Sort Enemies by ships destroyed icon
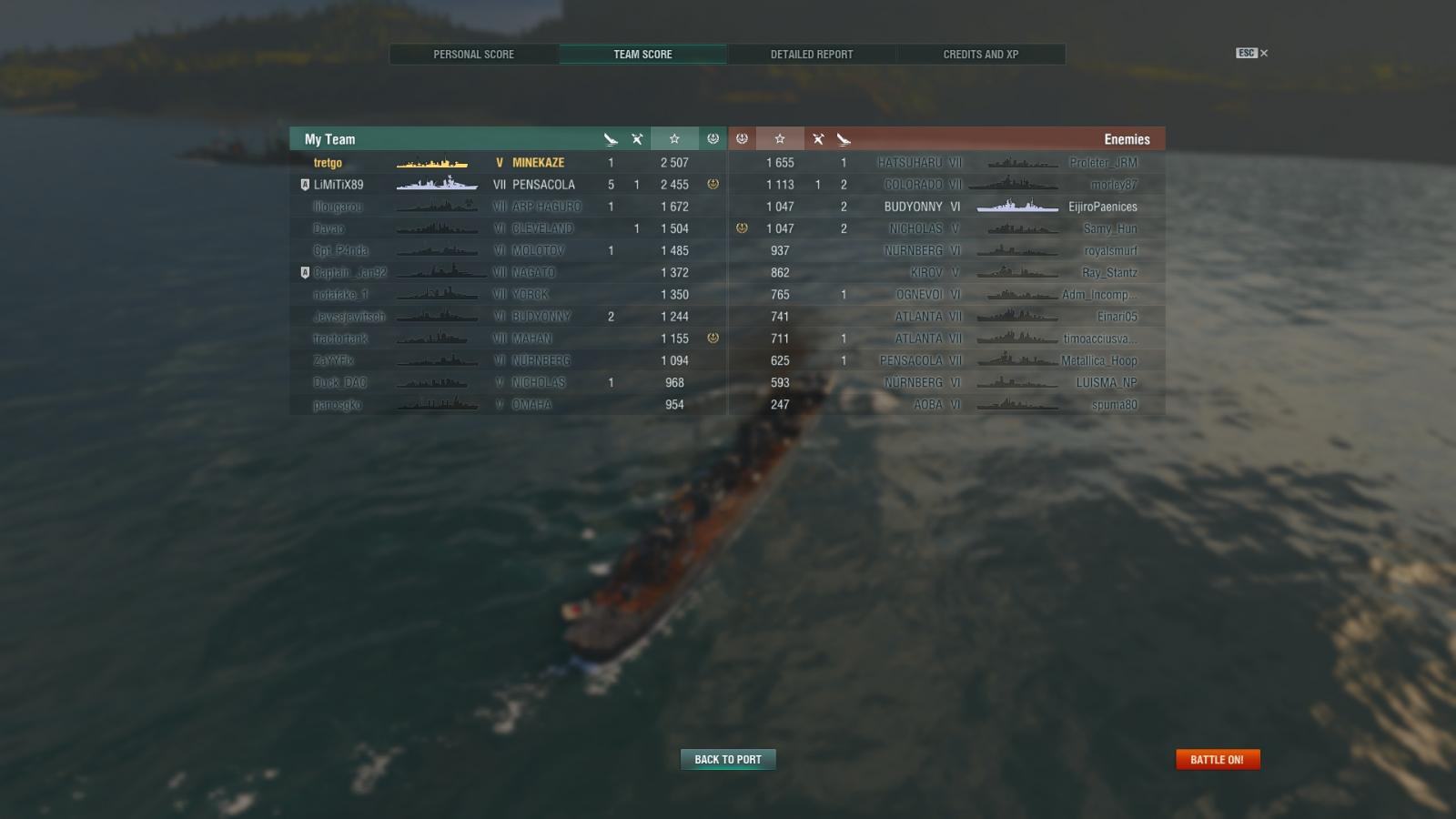This screenshot has width=1456, height=819. (x=844, y=139)
